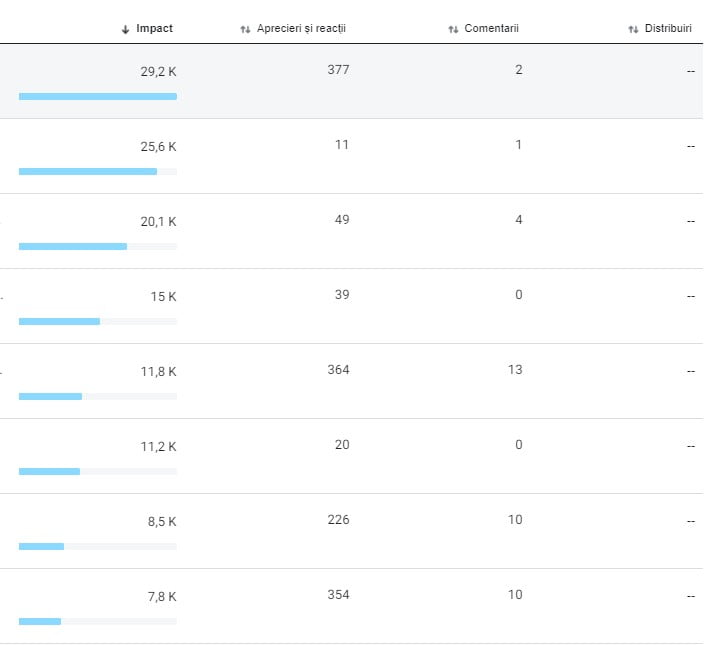The image size is (723, 645).
Task: Select the Aprecieri și reacții header text
Action: [x=300, y=29]
